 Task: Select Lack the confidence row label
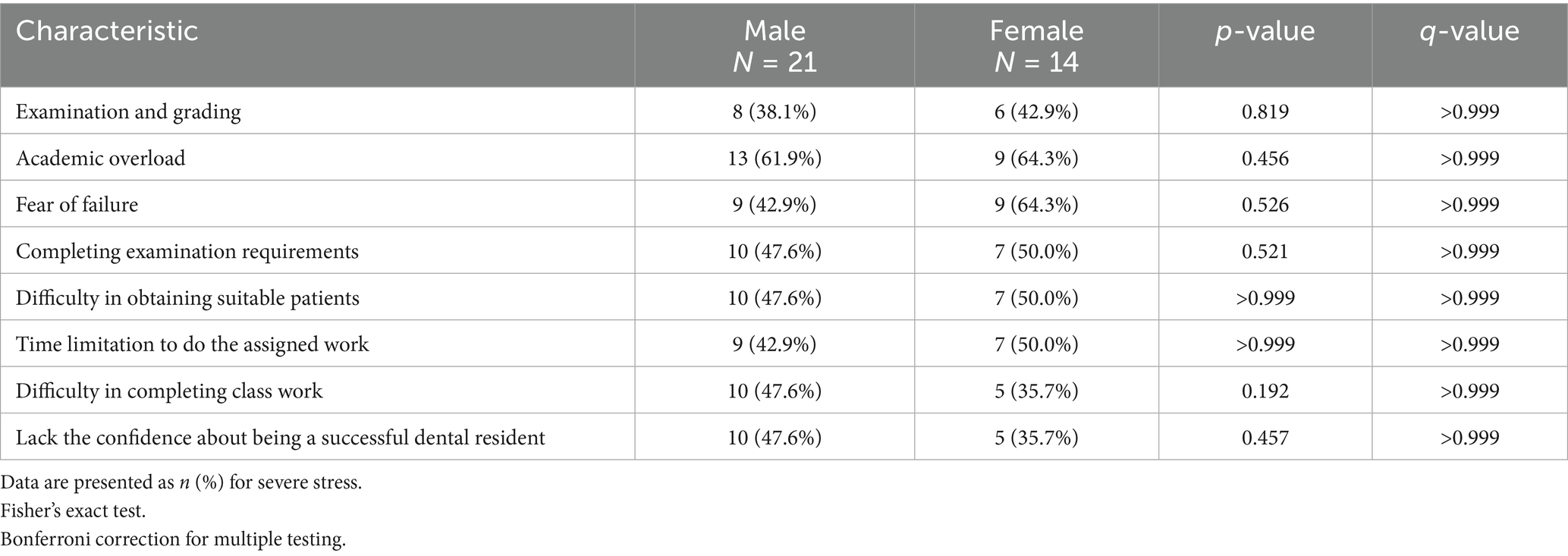[x=280, y=438]
